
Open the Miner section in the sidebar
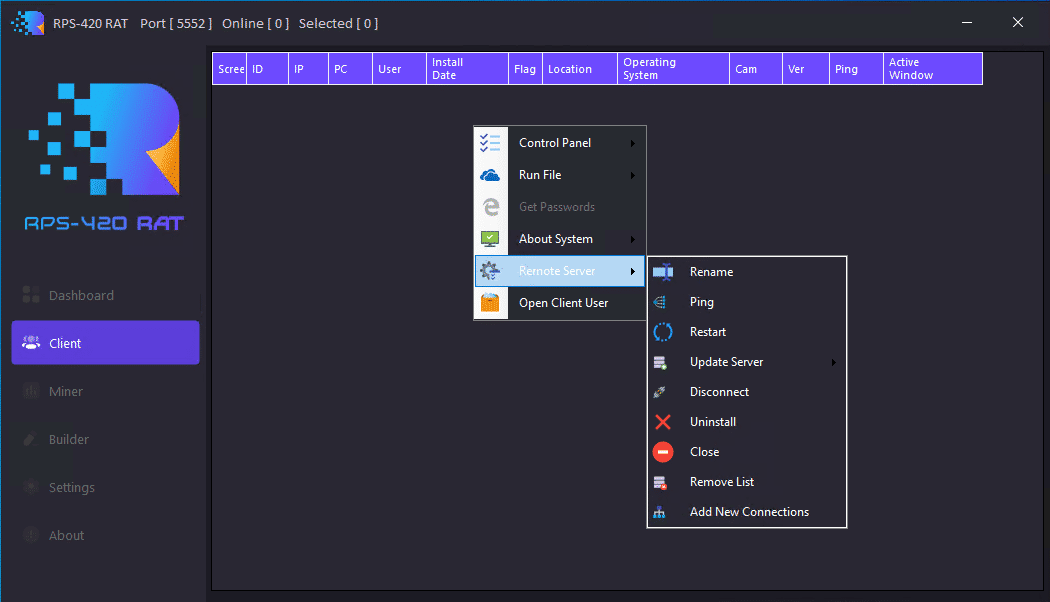66,391
